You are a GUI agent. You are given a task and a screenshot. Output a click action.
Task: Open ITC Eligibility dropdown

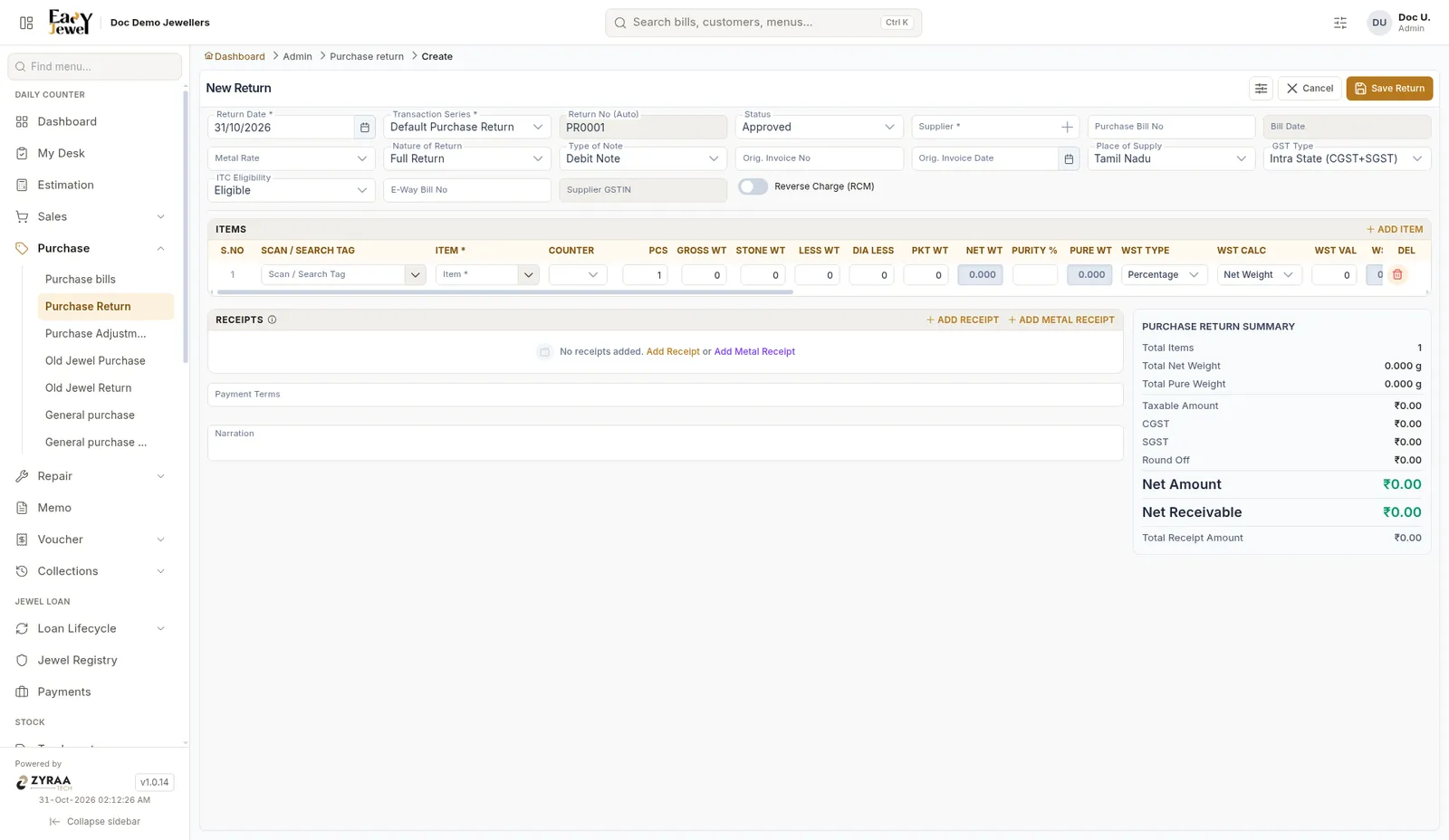pyautogui.click(x=291, y=191)
